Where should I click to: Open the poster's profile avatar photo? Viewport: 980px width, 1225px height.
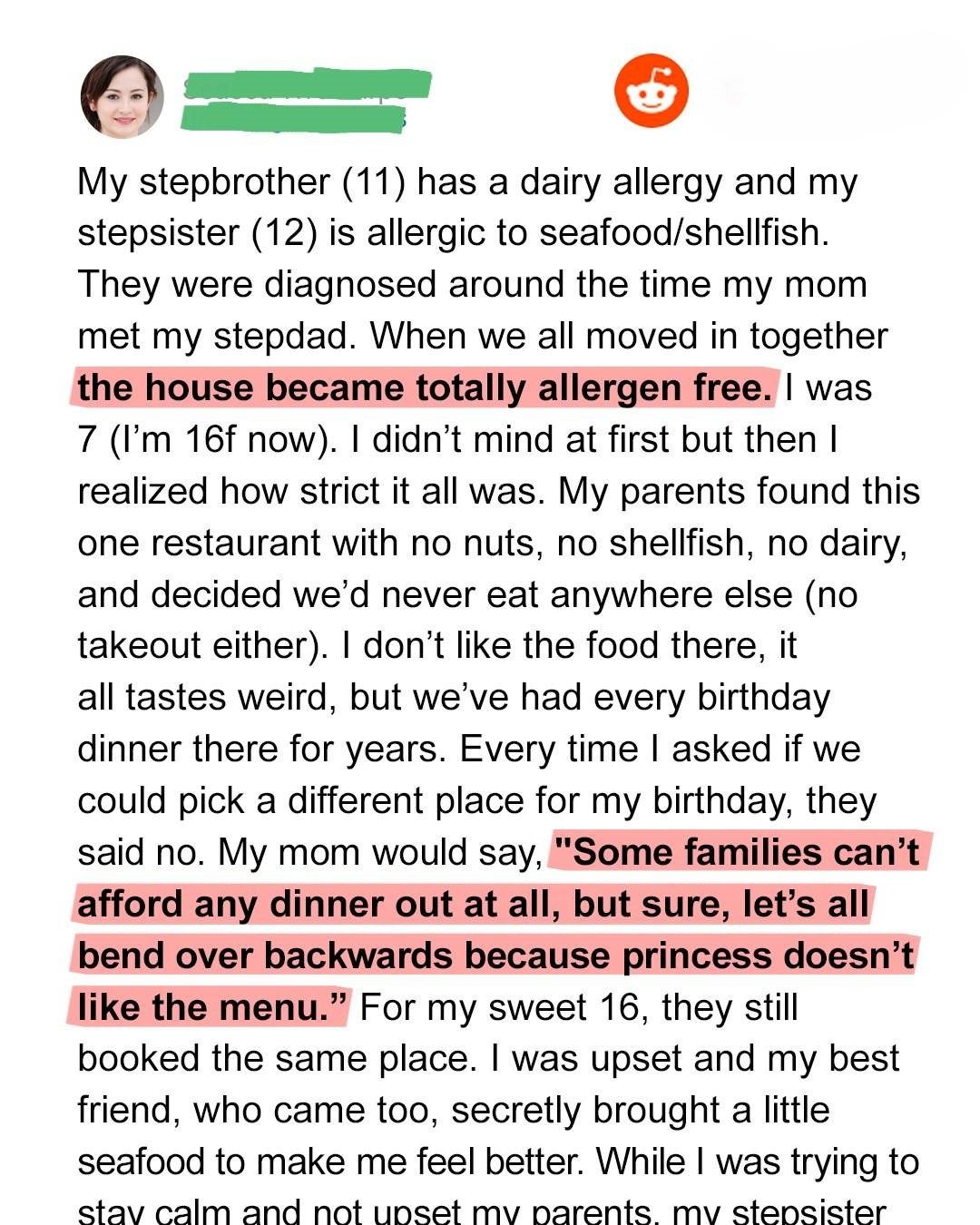tap(122, 96)
